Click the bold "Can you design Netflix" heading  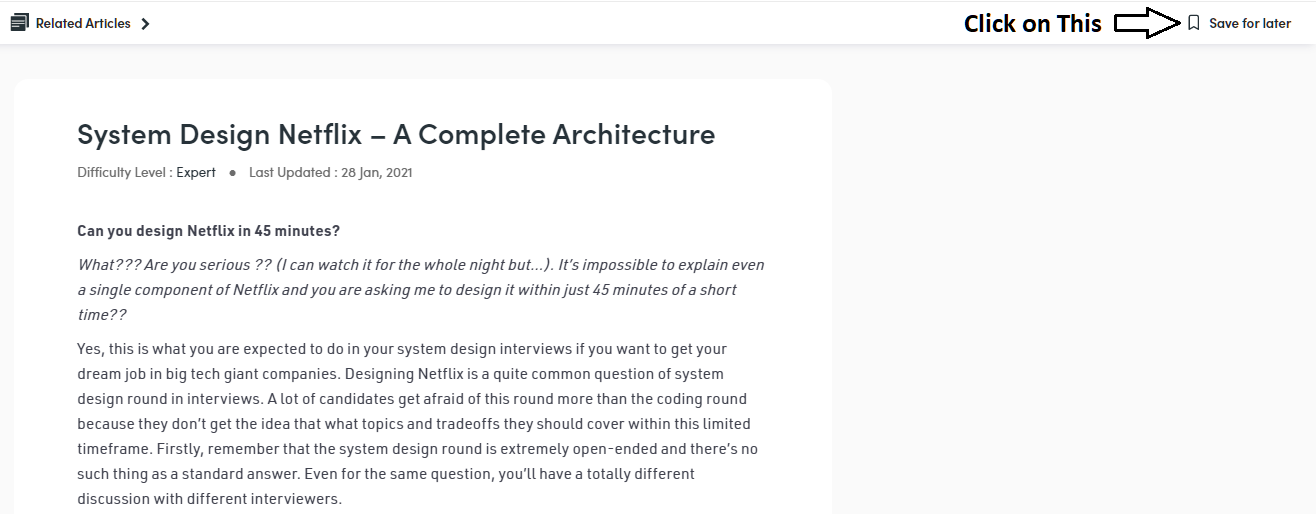[x=208, y=231]
